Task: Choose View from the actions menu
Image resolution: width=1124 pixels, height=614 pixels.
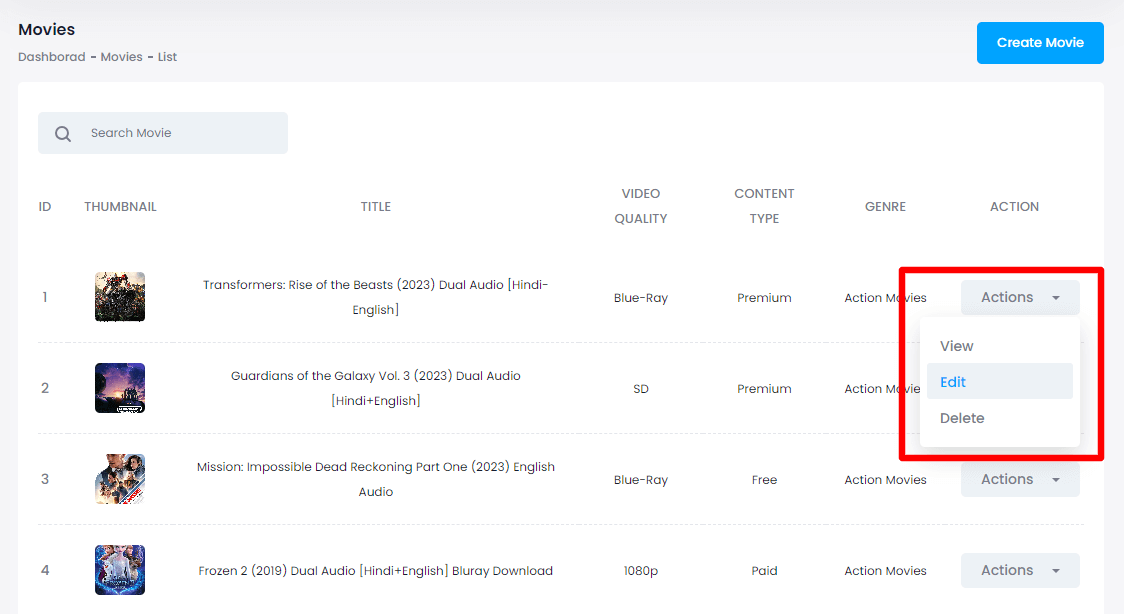Action: (999, 346)
